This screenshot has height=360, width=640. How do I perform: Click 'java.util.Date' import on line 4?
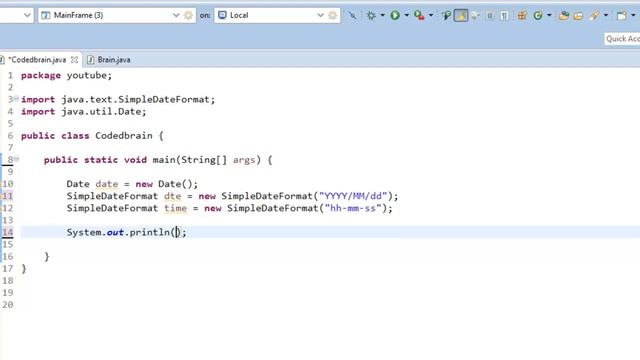101,111
